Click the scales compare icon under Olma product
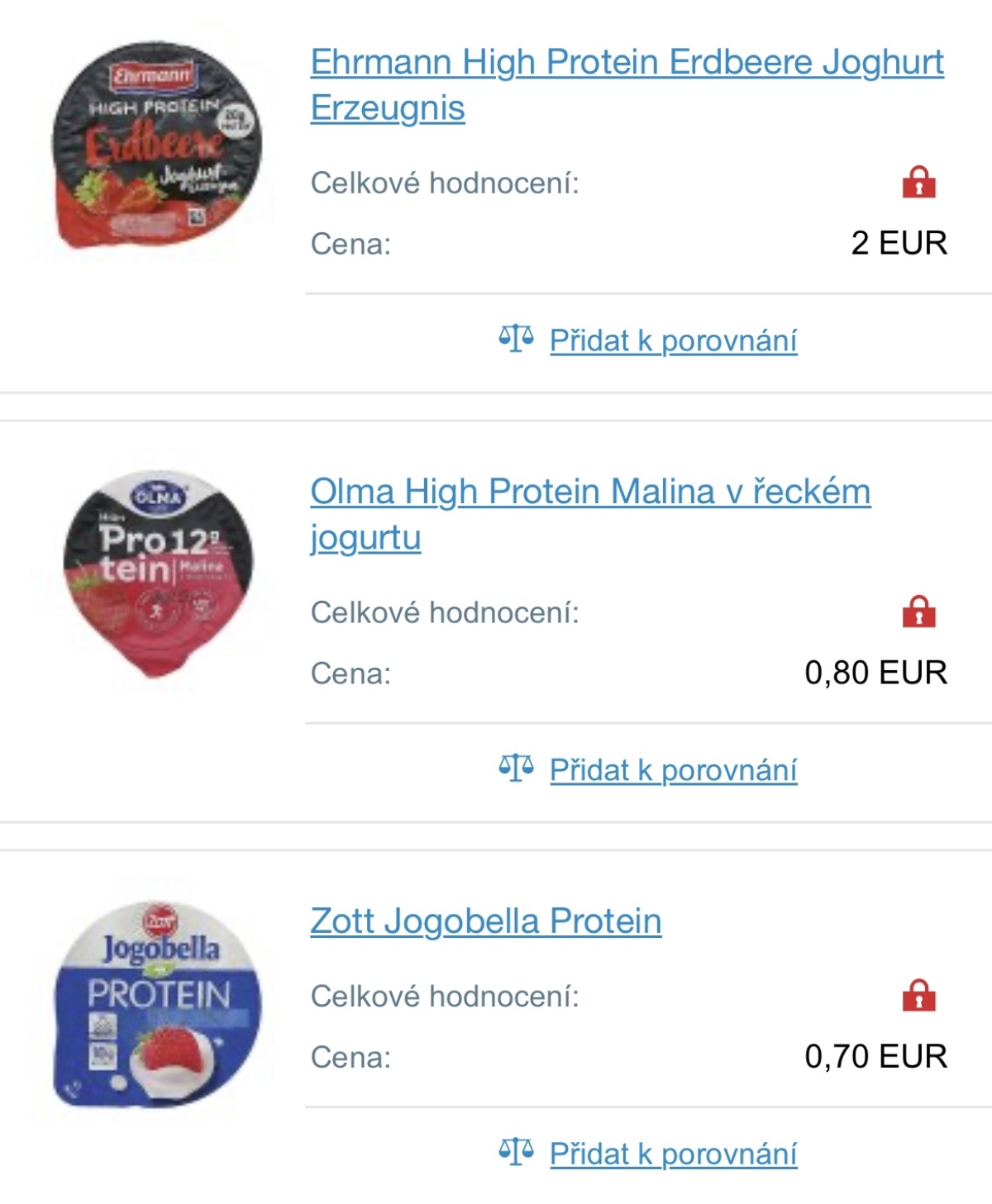This screenshot has height=1204, width=992. (516, 769)
